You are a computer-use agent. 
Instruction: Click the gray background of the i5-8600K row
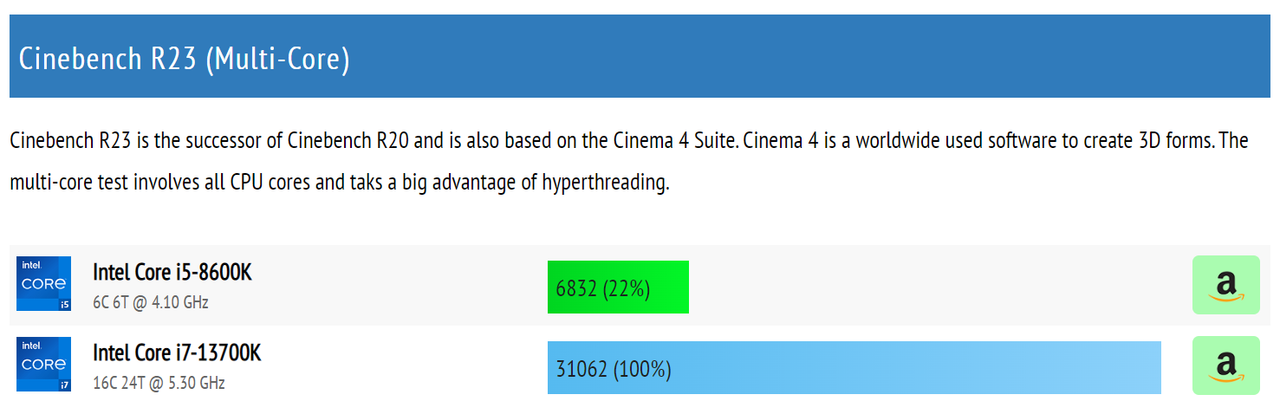pyautogui.click(x=400, y=285)
